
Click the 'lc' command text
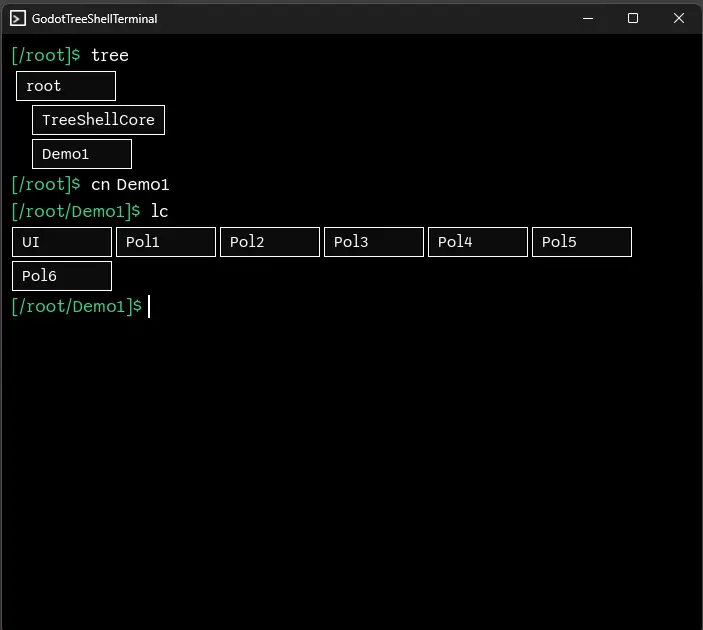click(x=159, y=211)
